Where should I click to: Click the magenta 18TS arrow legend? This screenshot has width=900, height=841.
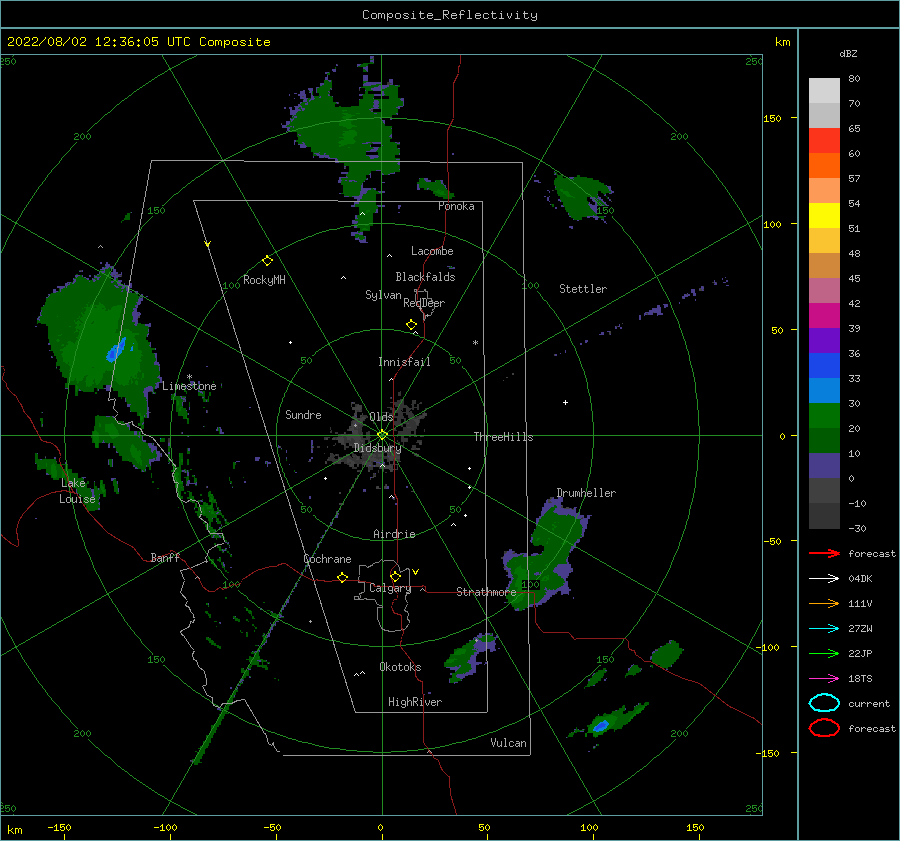824,679
